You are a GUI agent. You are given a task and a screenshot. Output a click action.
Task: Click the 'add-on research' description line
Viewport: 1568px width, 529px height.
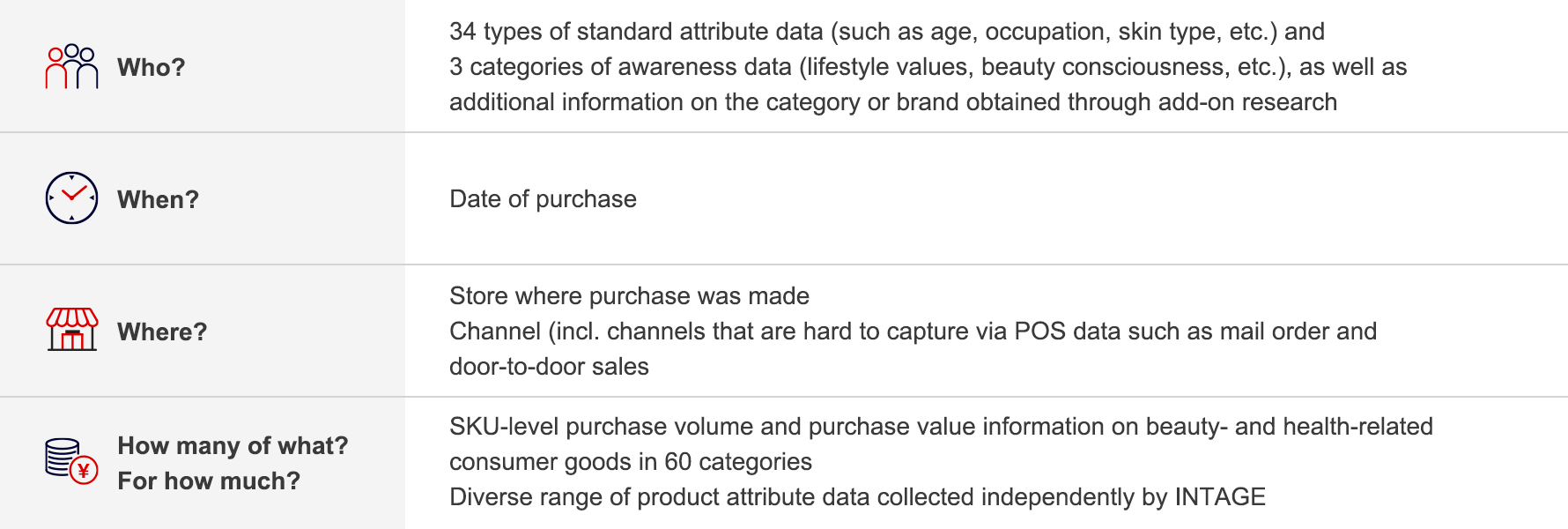pos(893,102)
